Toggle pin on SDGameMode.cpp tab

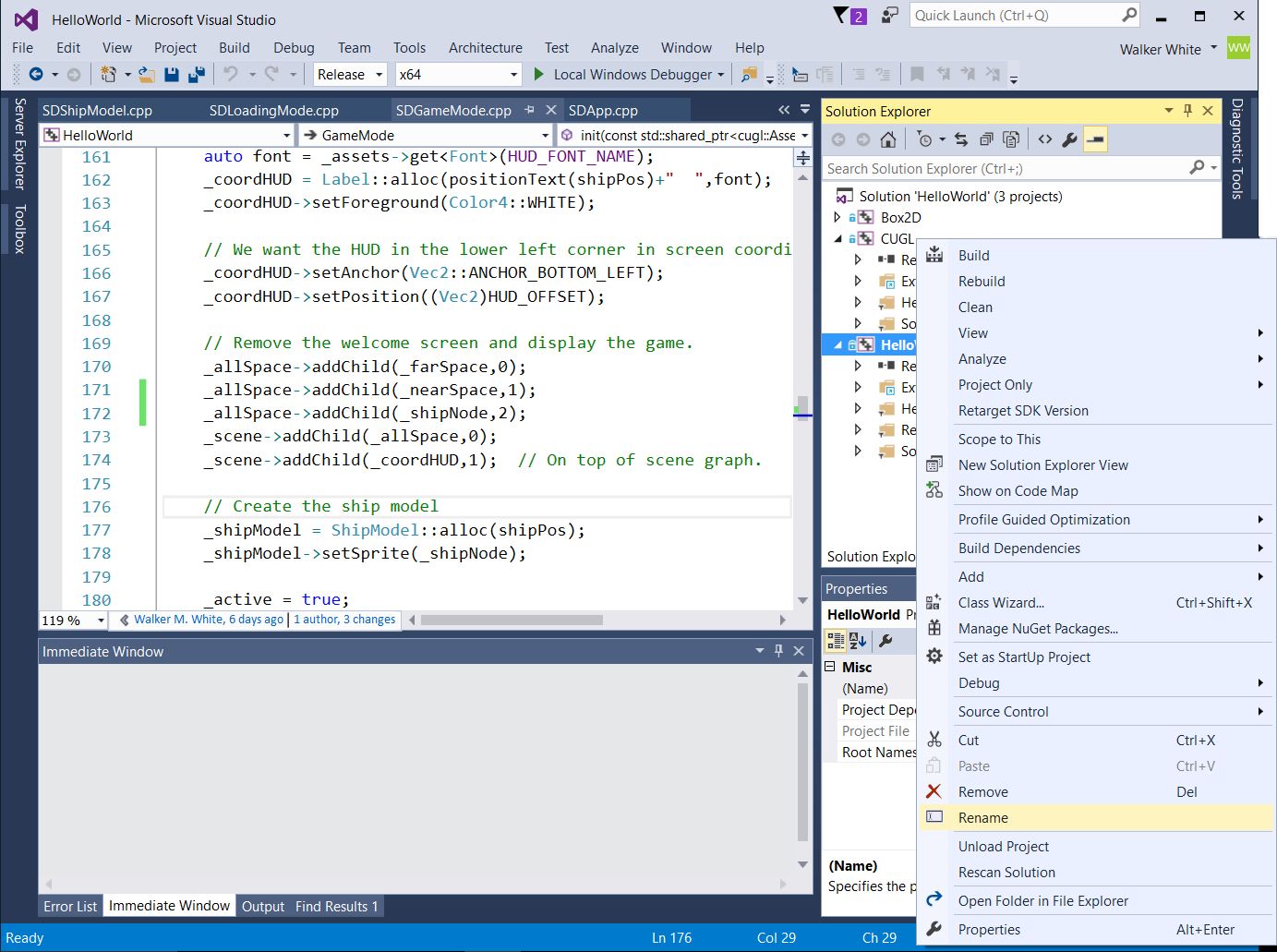[x=529, y=110]
